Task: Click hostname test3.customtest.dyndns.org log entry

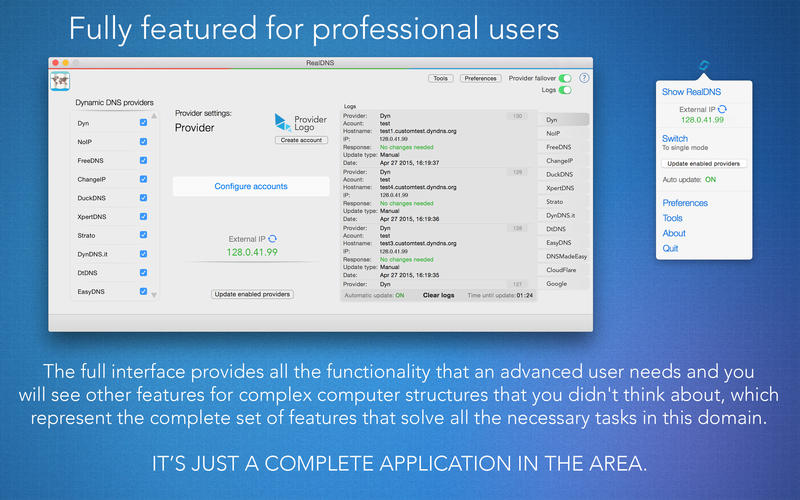Action: [418, 243]
